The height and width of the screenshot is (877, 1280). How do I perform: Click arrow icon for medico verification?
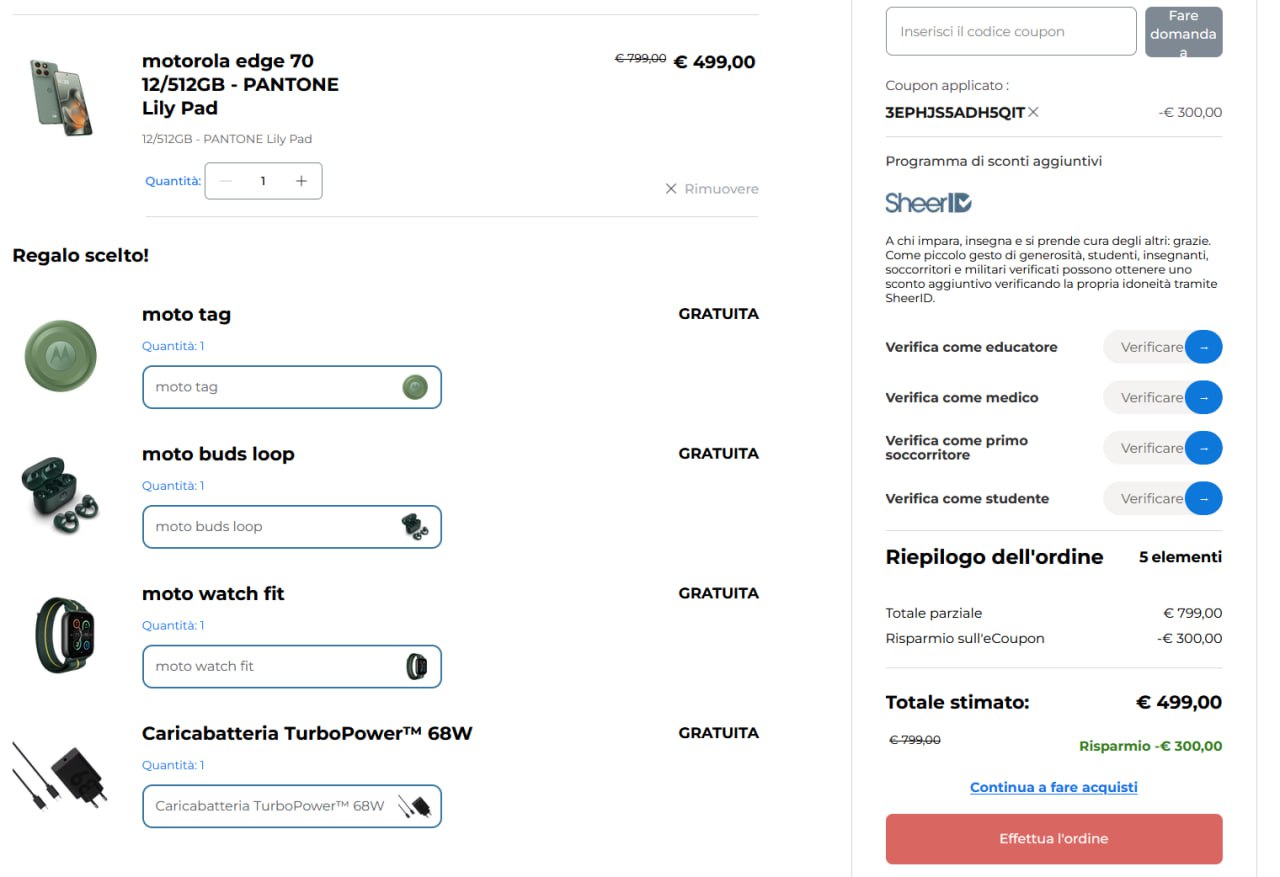(1204, 397)
